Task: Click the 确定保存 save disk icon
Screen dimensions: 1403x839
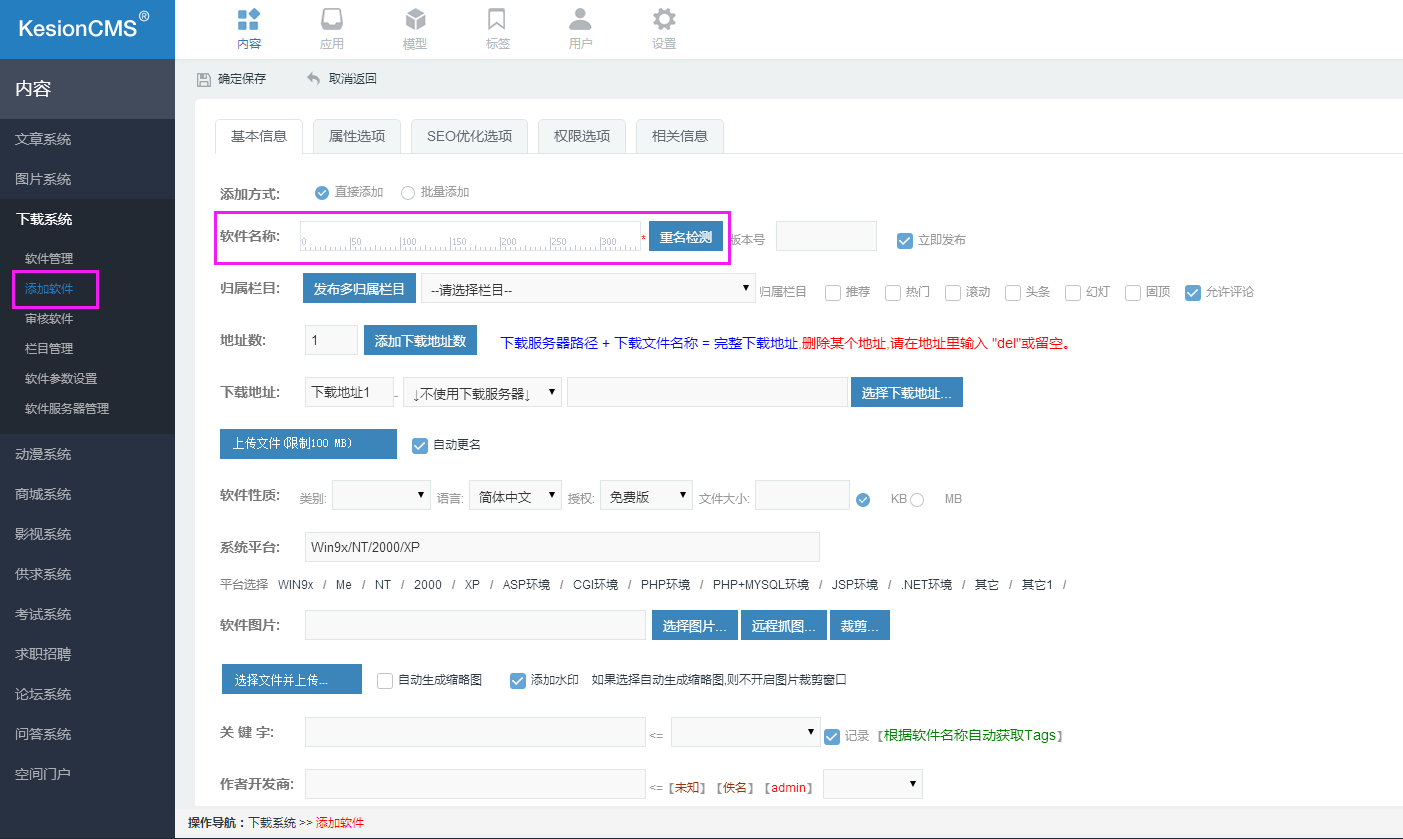Action: click(204, 77)
